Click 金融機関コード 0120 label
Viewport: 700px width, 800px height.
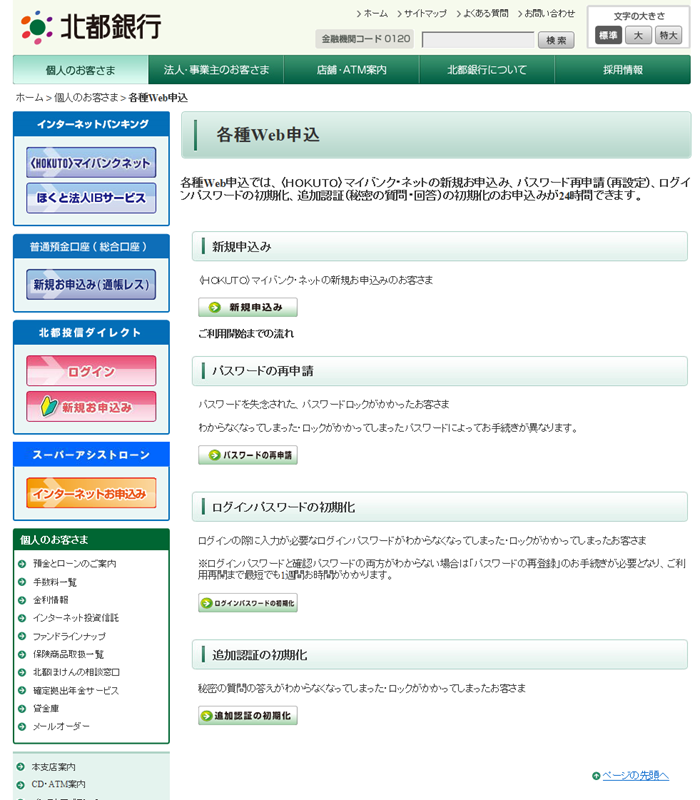[x=365, y=39]
